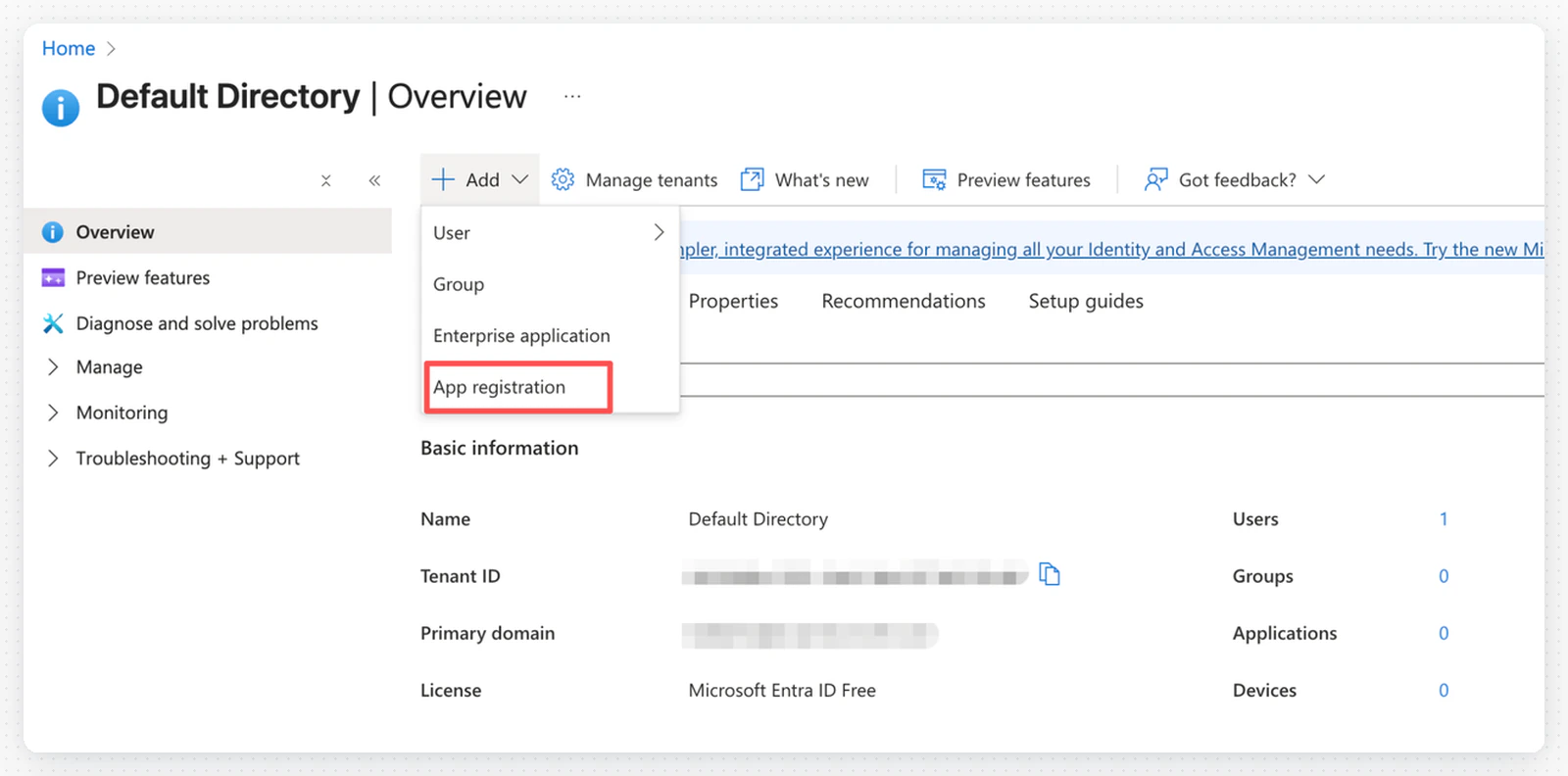1568x776 pixels.
Task: Open the Recommendations tab
Action: [904, 301]
